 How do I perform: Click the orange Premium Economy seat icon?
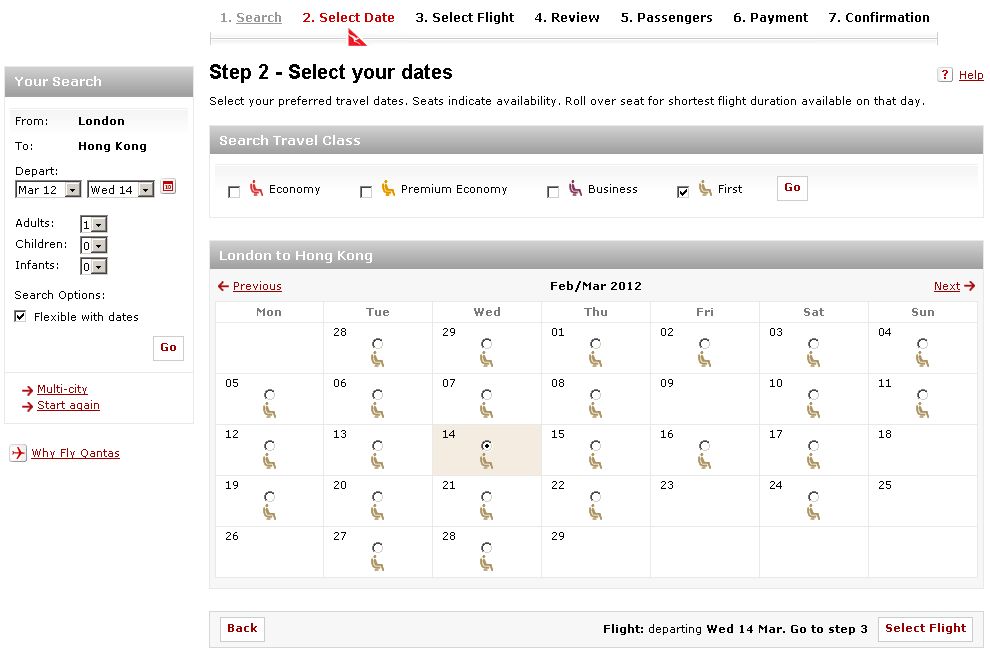388,188
